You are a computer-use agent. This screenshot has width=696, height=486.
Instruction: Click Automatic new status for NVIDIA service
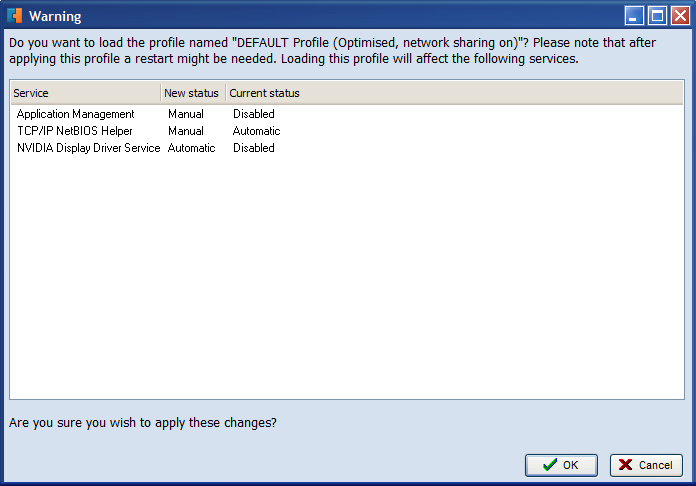click(191, 148)
